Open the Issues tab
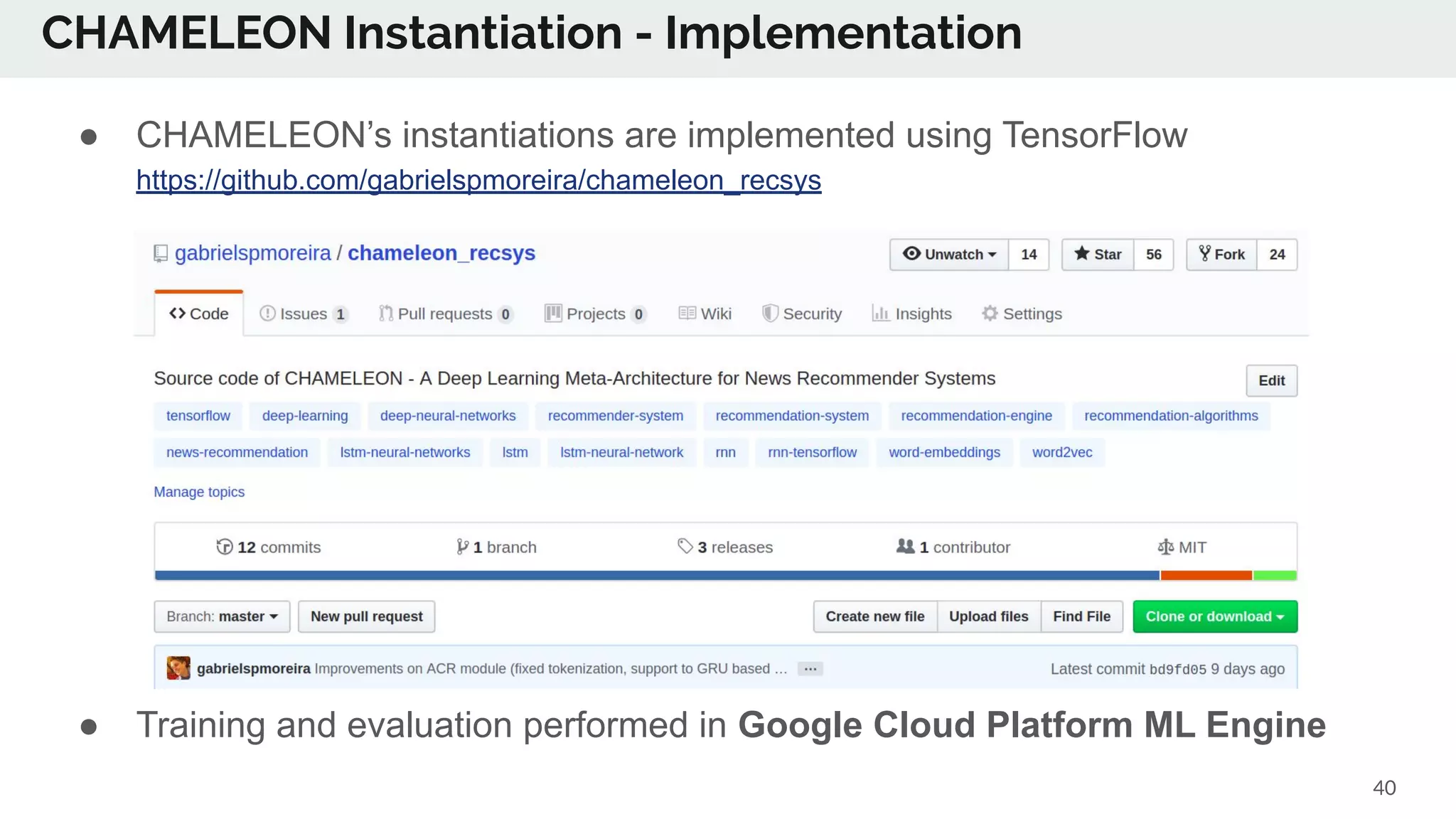The width and height of the screenshot is (1456, 819). click(x=304, y=314)
